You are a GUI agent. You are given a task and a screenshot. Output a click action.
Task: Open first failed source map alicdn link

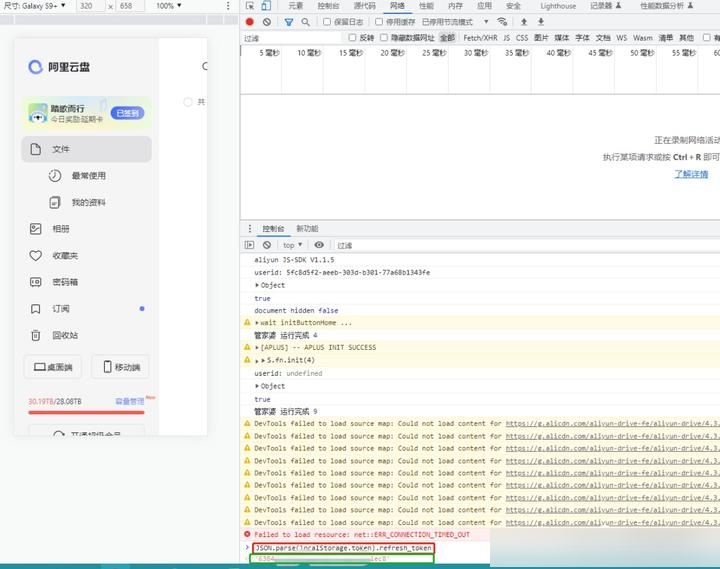[613, 424]
